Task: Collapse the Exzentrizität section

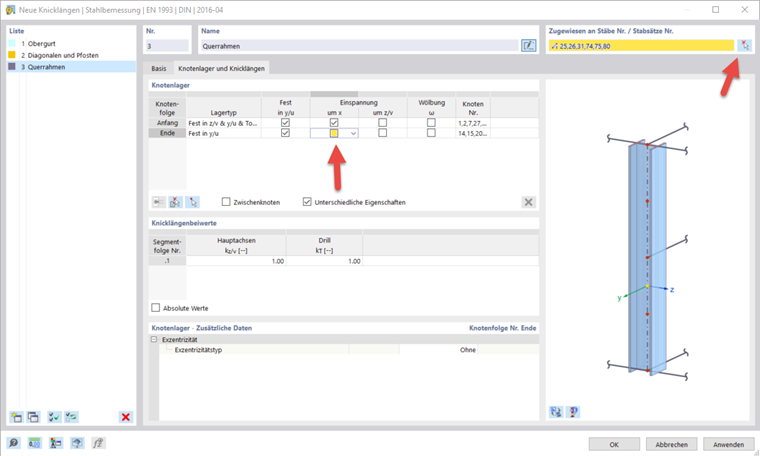Action: tap(154, 340)
